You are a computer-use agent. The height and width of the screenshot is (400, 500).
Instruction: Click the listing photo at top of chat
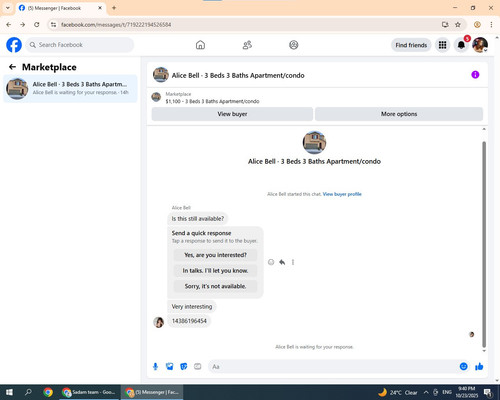pos(314,143)
